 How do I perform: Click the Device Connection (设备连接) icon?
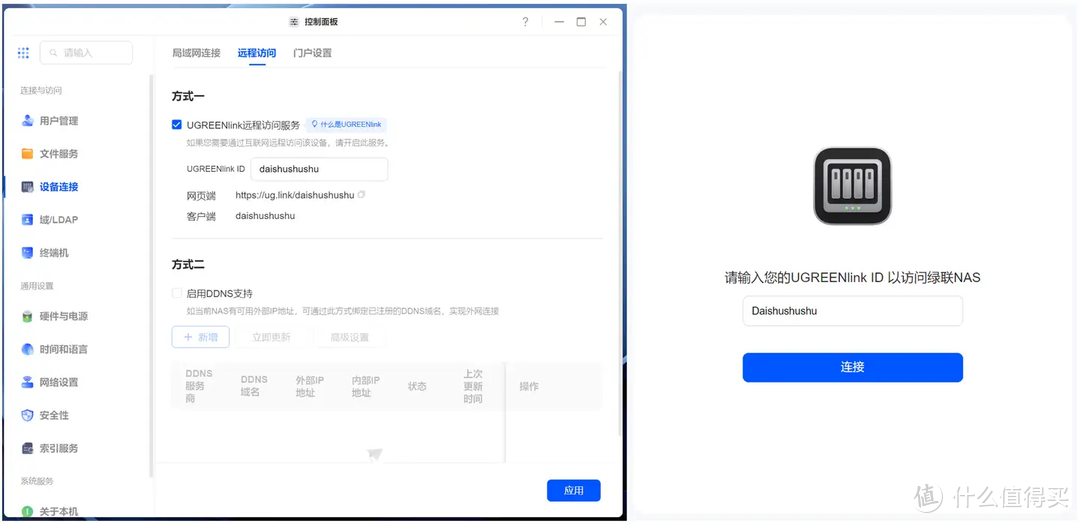coord(28,187)
